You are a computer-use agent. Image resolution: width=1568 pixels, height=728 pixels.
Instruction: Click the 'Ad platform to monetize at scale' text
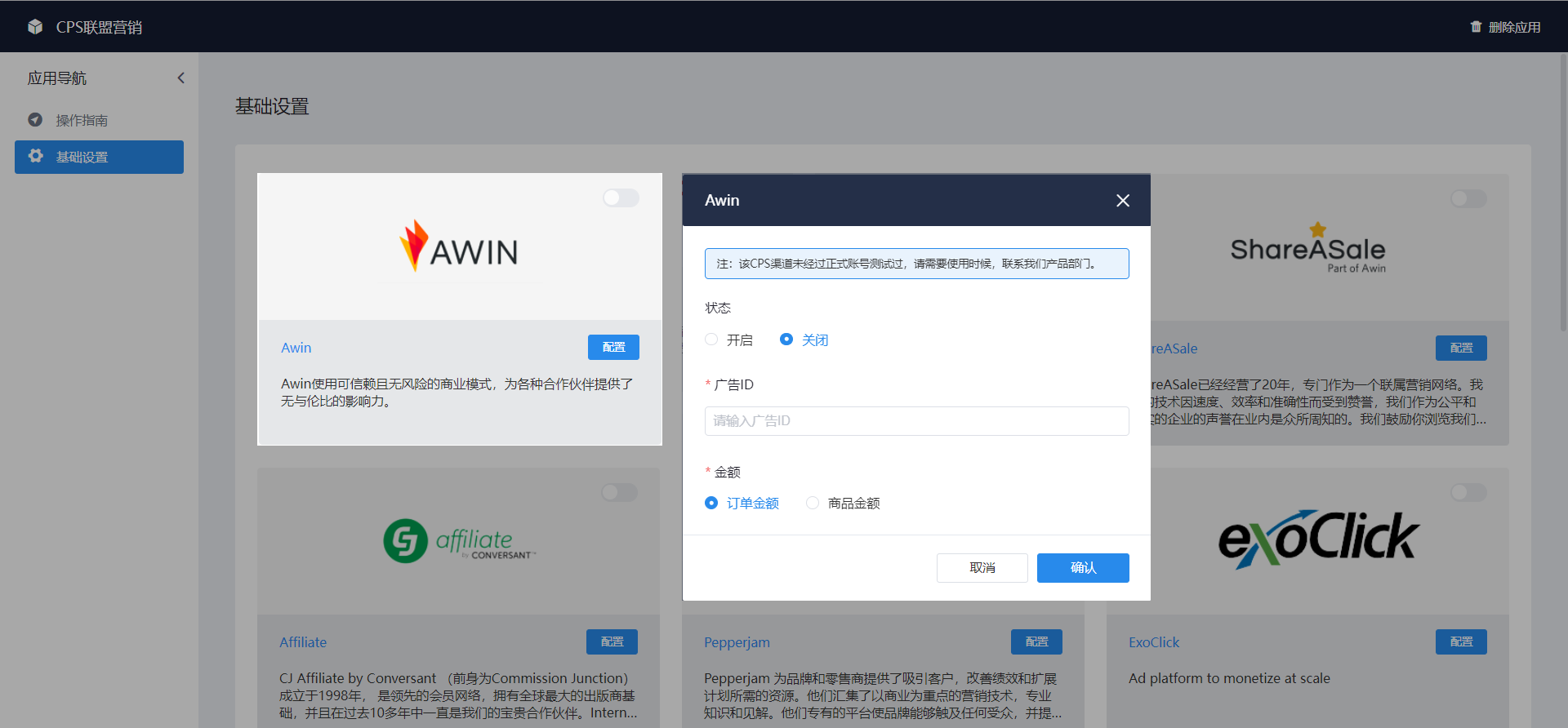click(1229, 678)
